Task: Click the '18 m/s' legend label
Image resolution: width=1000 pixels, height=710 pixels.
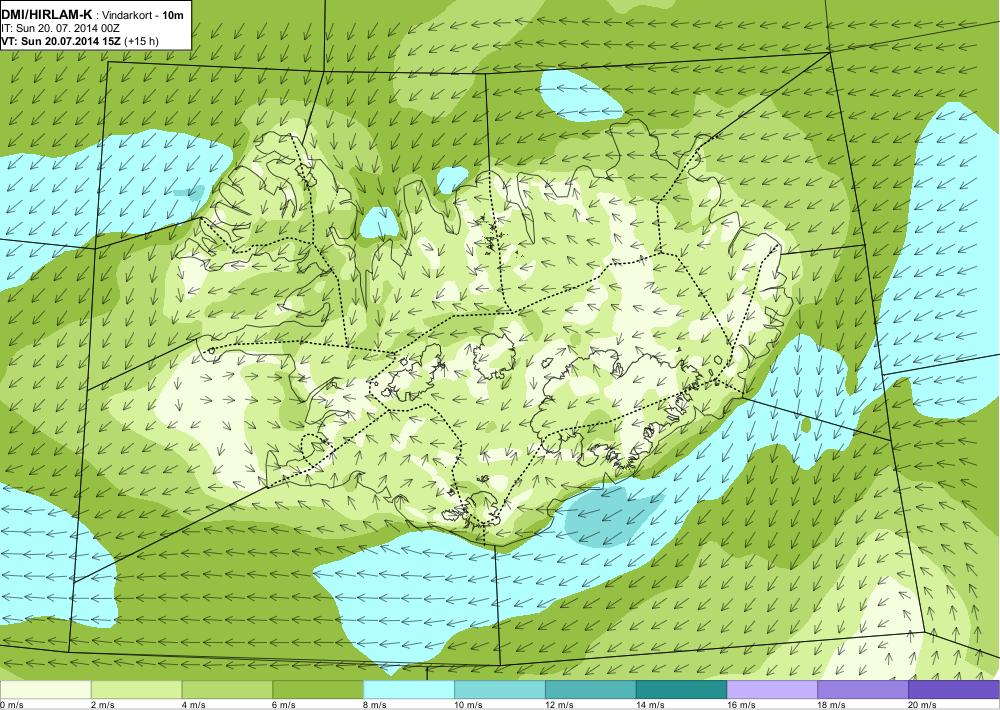Action: point(832,705)
